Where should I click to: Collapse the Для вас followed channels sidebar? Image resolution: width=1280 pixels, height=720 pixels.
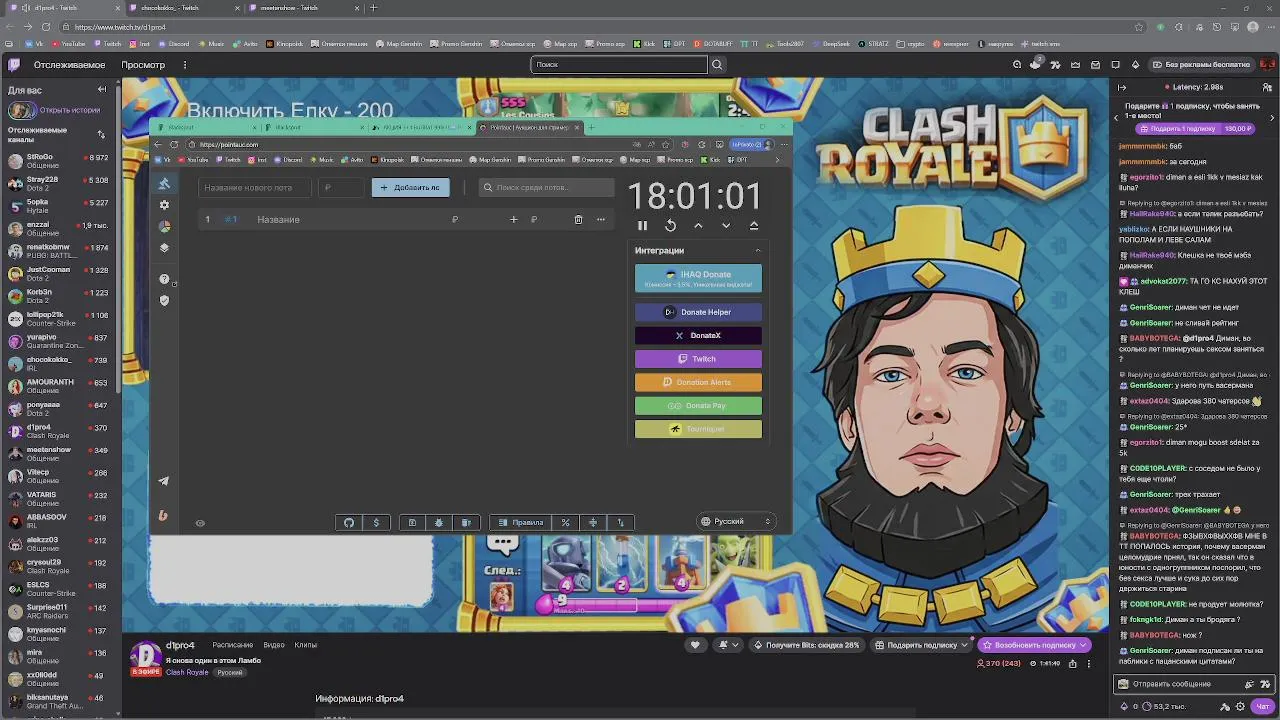[101, 90]
